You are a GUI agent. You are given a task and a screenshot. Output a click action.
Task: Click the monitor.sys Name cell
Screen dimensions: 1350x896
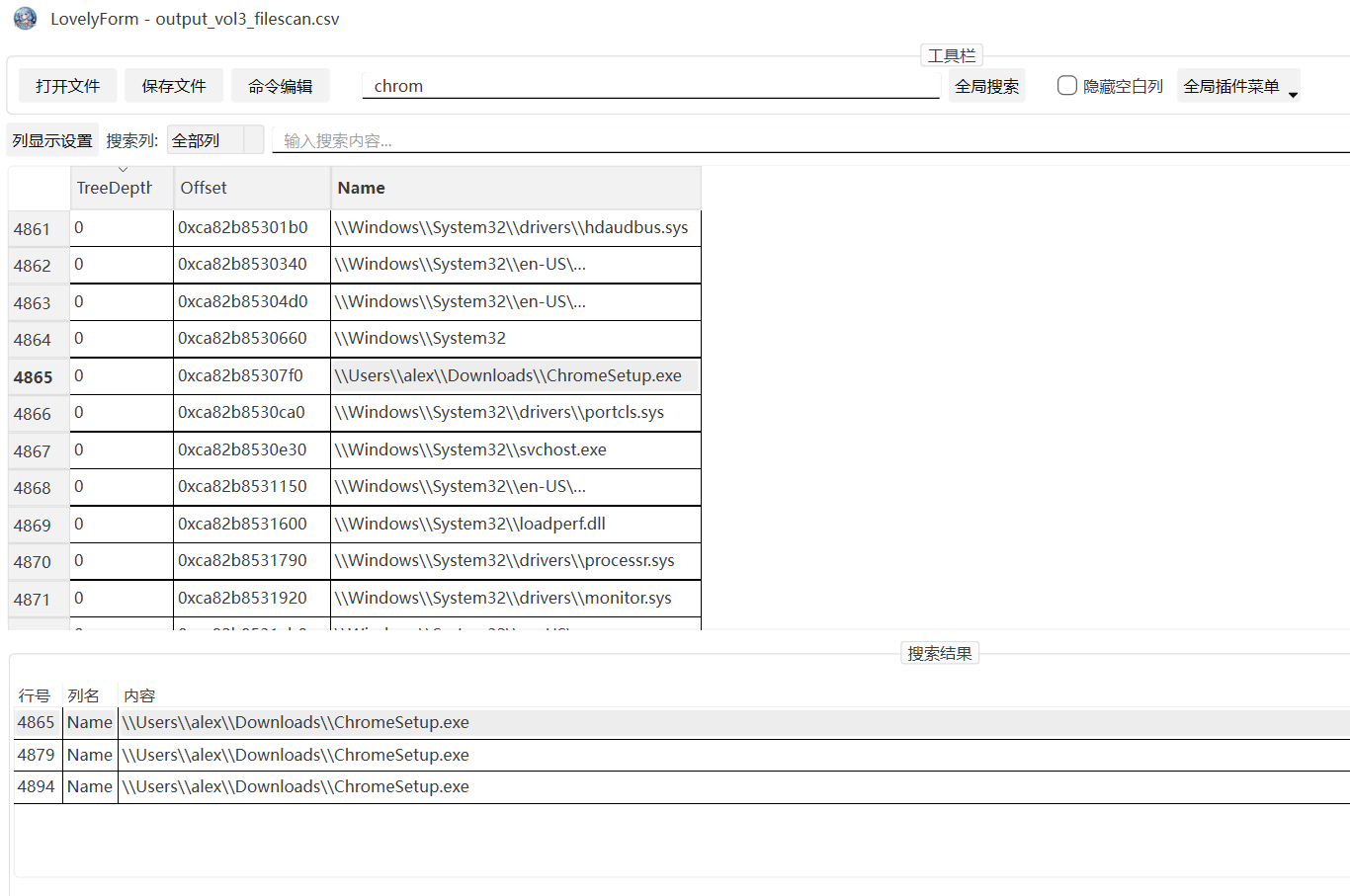point(516,598)
